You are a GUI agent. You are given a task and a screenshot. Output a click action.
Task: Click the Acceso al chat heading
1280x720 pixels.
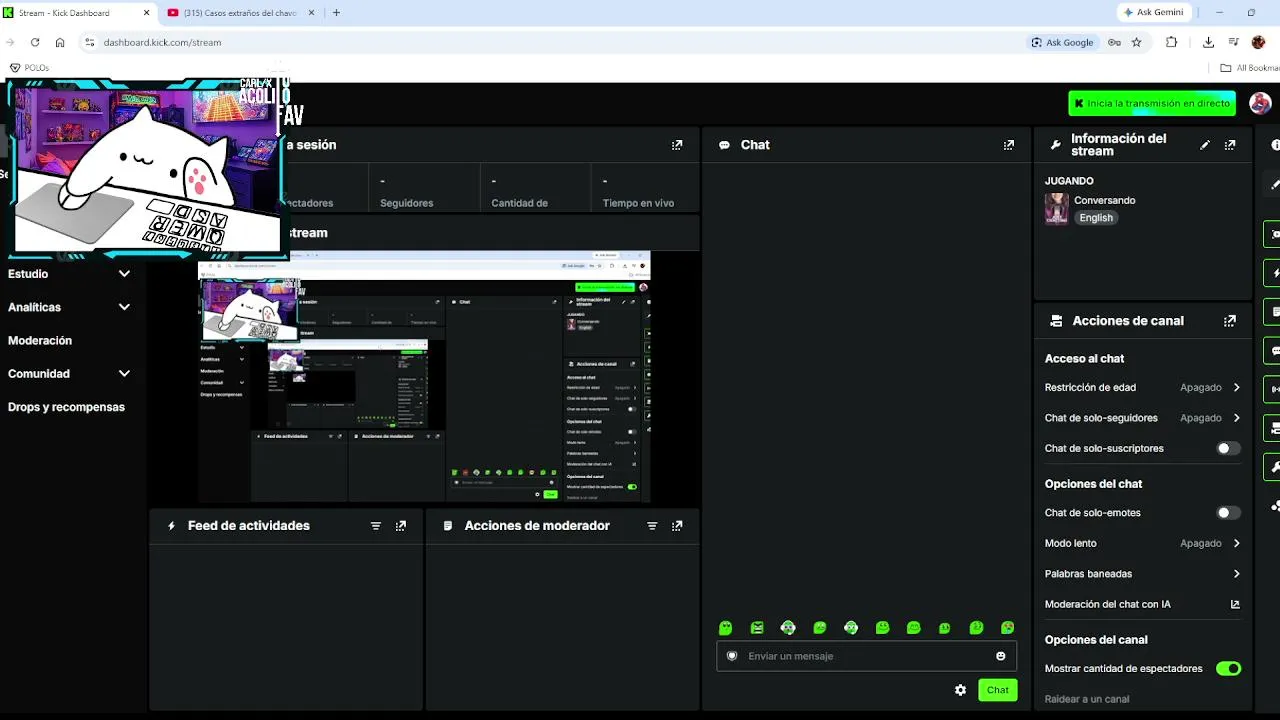(1084, 359)
